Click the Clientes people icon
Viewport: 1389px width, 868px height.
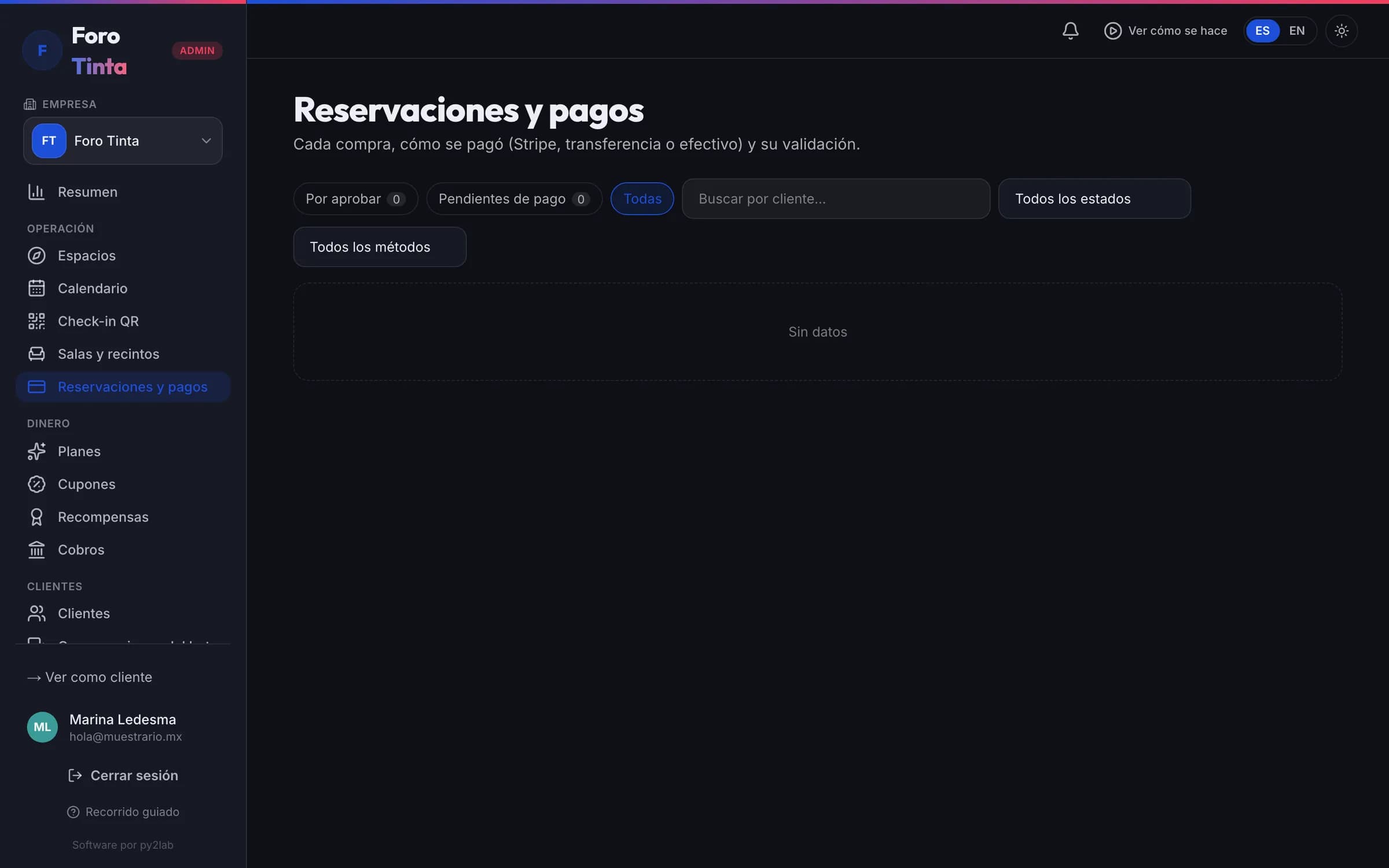(36, 613)
